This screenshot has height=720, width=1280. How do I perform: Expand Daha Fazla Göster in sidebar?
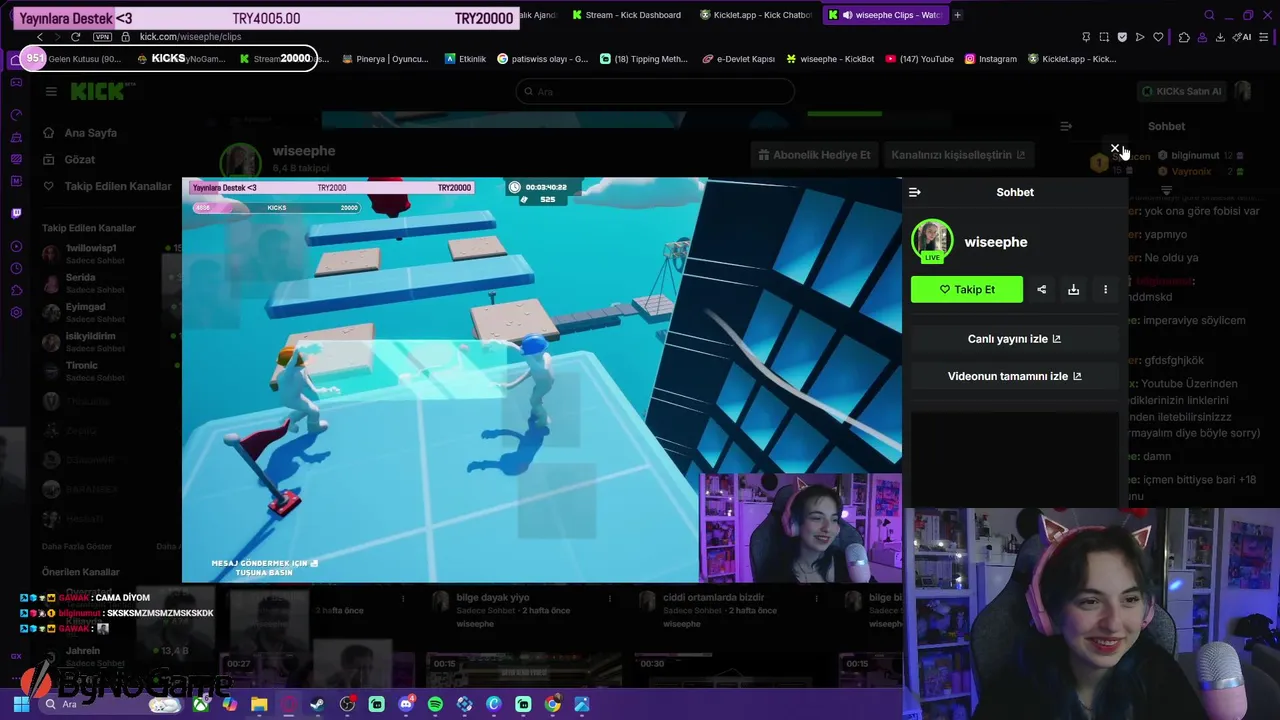click(77, 547)
